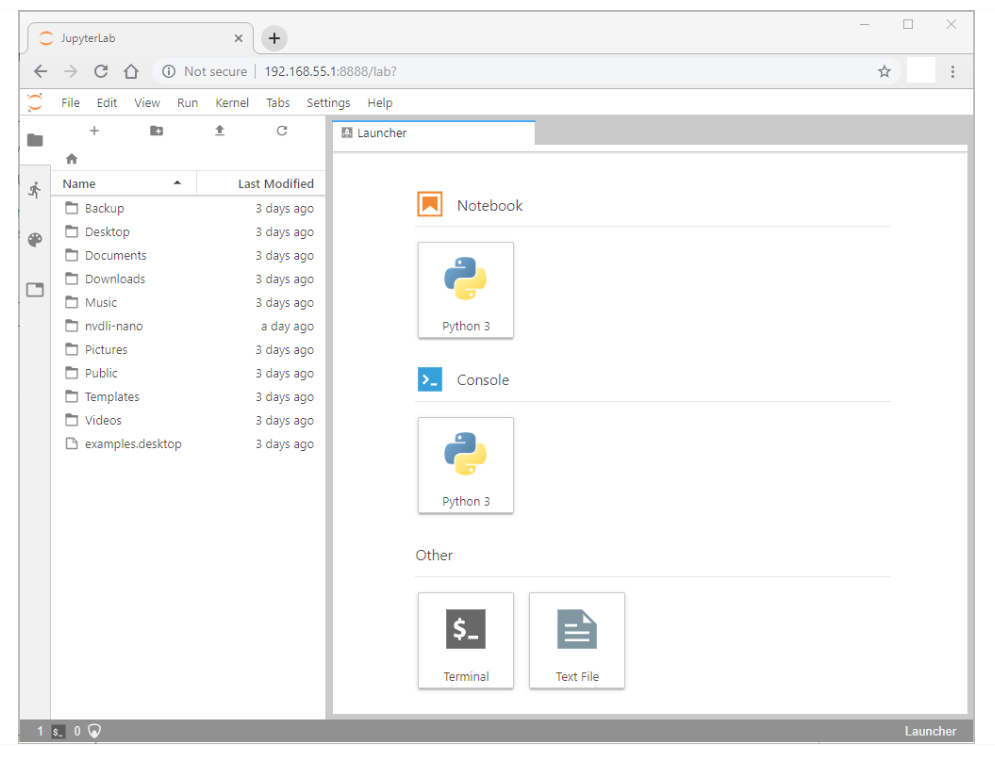Open a new Terminal from the launcher
The width and height of the screenshot is (995, 761).
[466, 640]
